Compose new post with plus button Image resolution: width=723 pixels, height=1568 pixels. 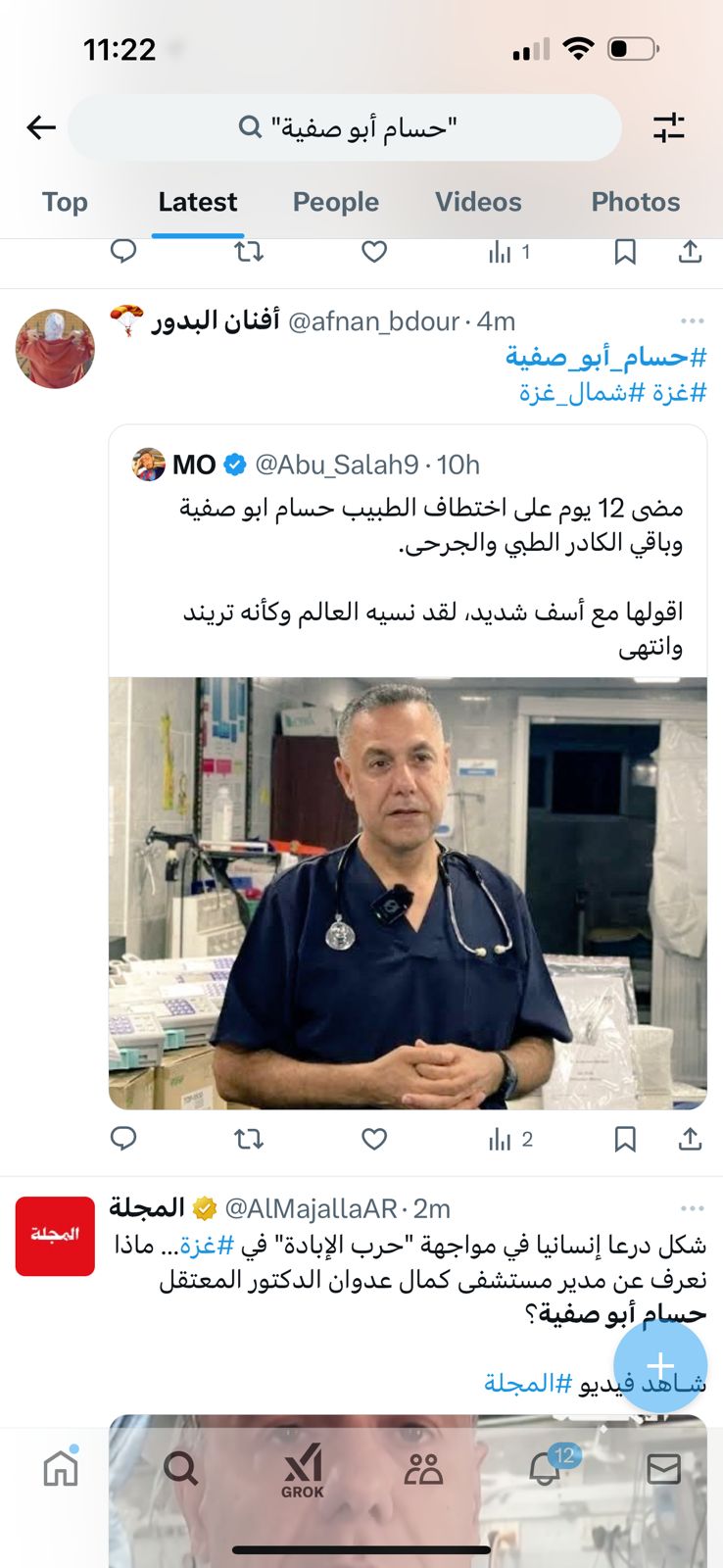660,1365
